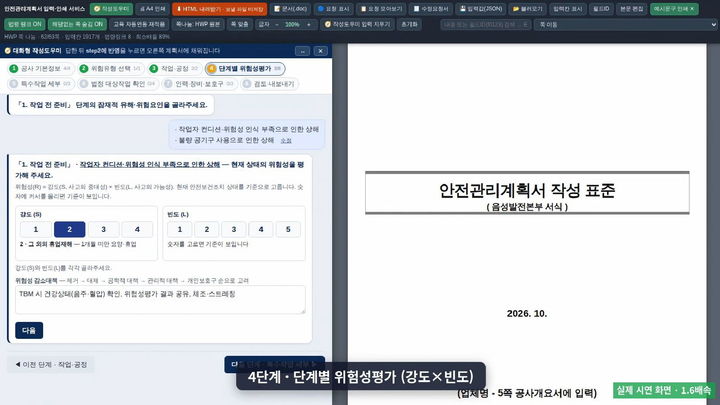The image size is (720, 405).
Task: Click the 다음 button below the mitigation text area
Action: point(29,330)
